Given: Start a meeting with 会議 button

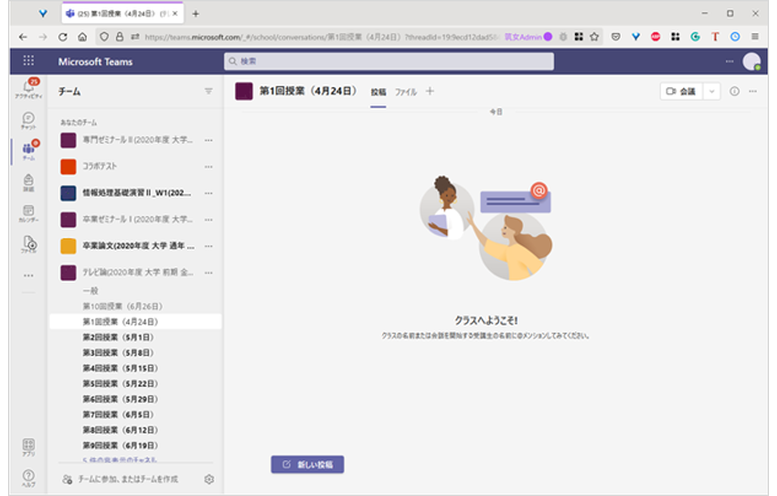Looking at the screenshot, I should coord(681,91).
